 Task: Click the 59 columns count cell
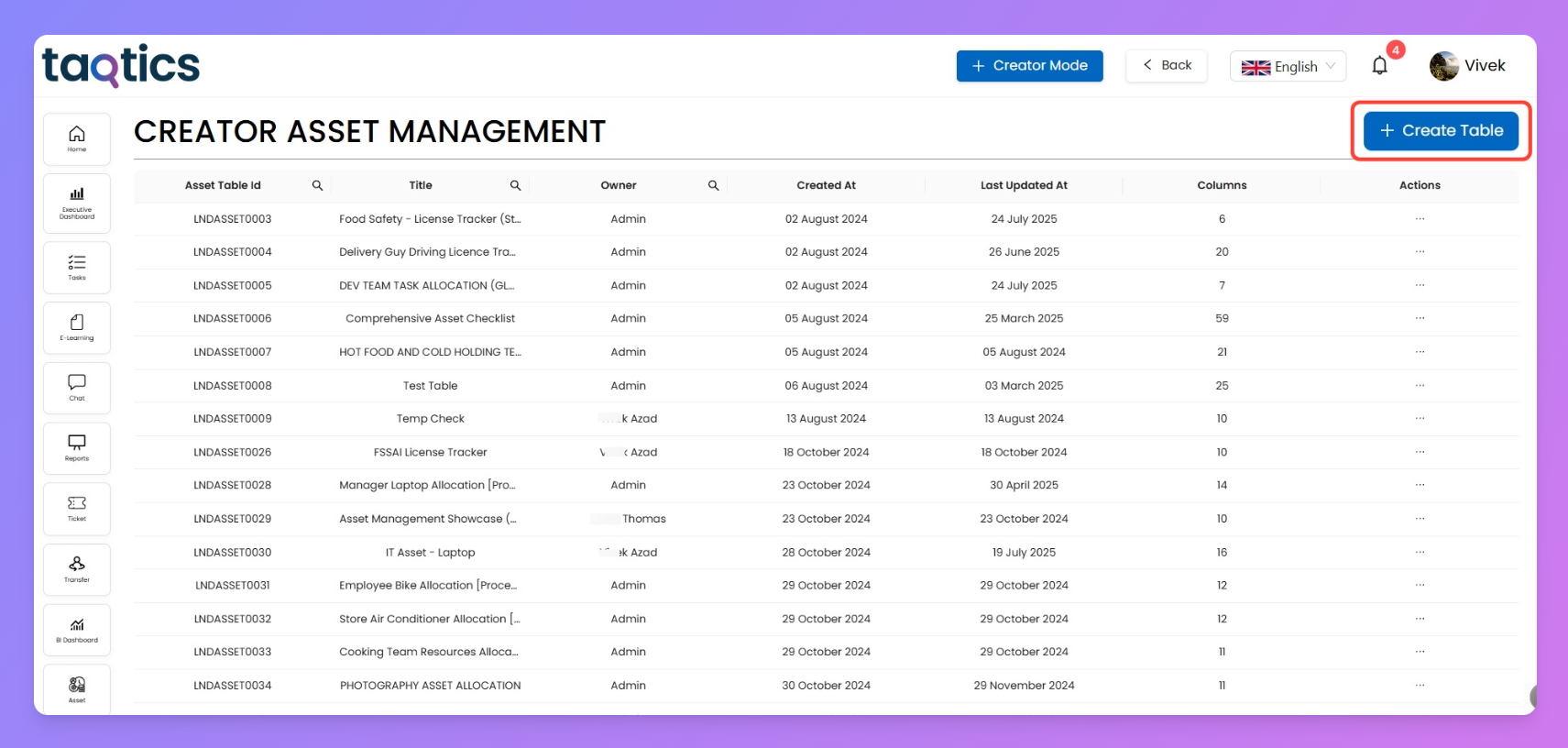(x=1222, y=318)
